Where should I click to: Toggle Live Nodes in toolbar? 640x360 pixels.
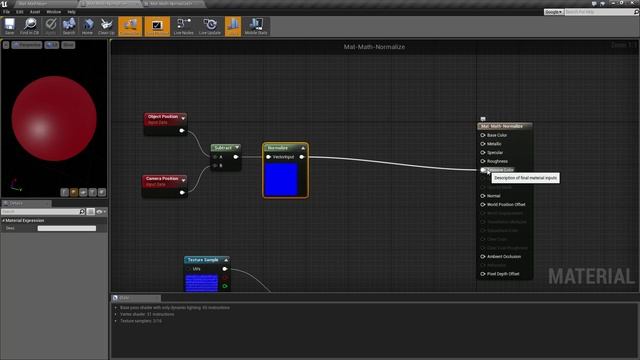click(x=184, y=26)
